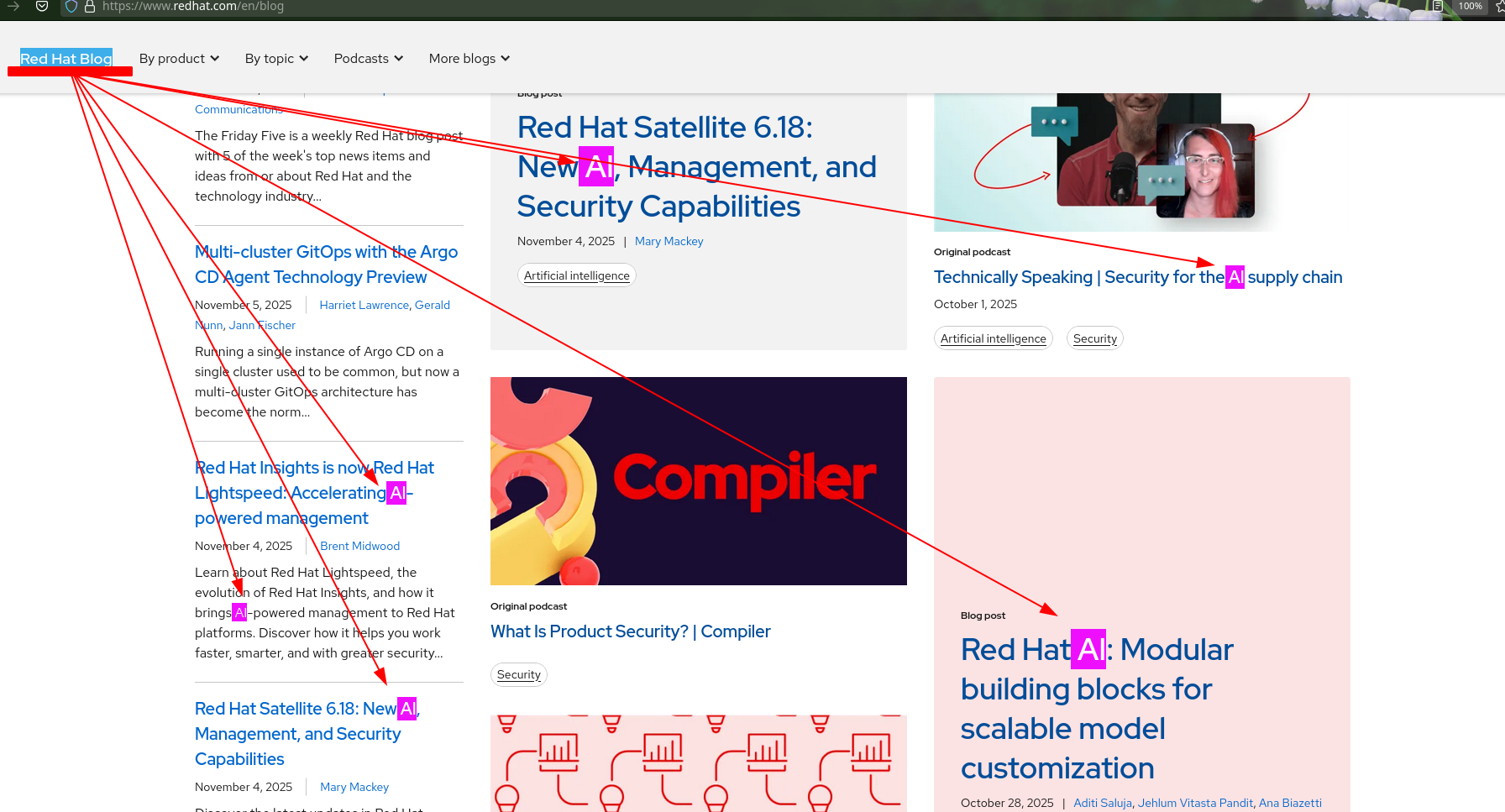
Task: Click the site security padlock icon
Action: click(90, 6)
